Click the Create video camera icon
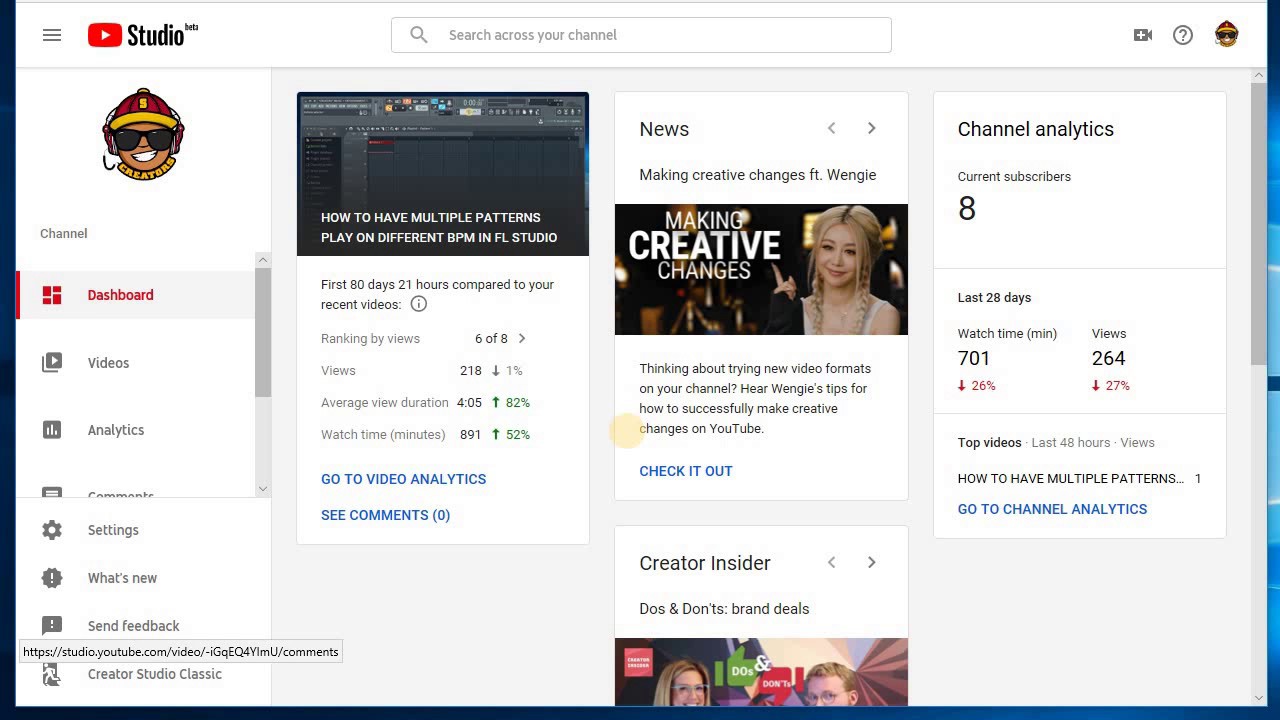 coord(1143,35)
